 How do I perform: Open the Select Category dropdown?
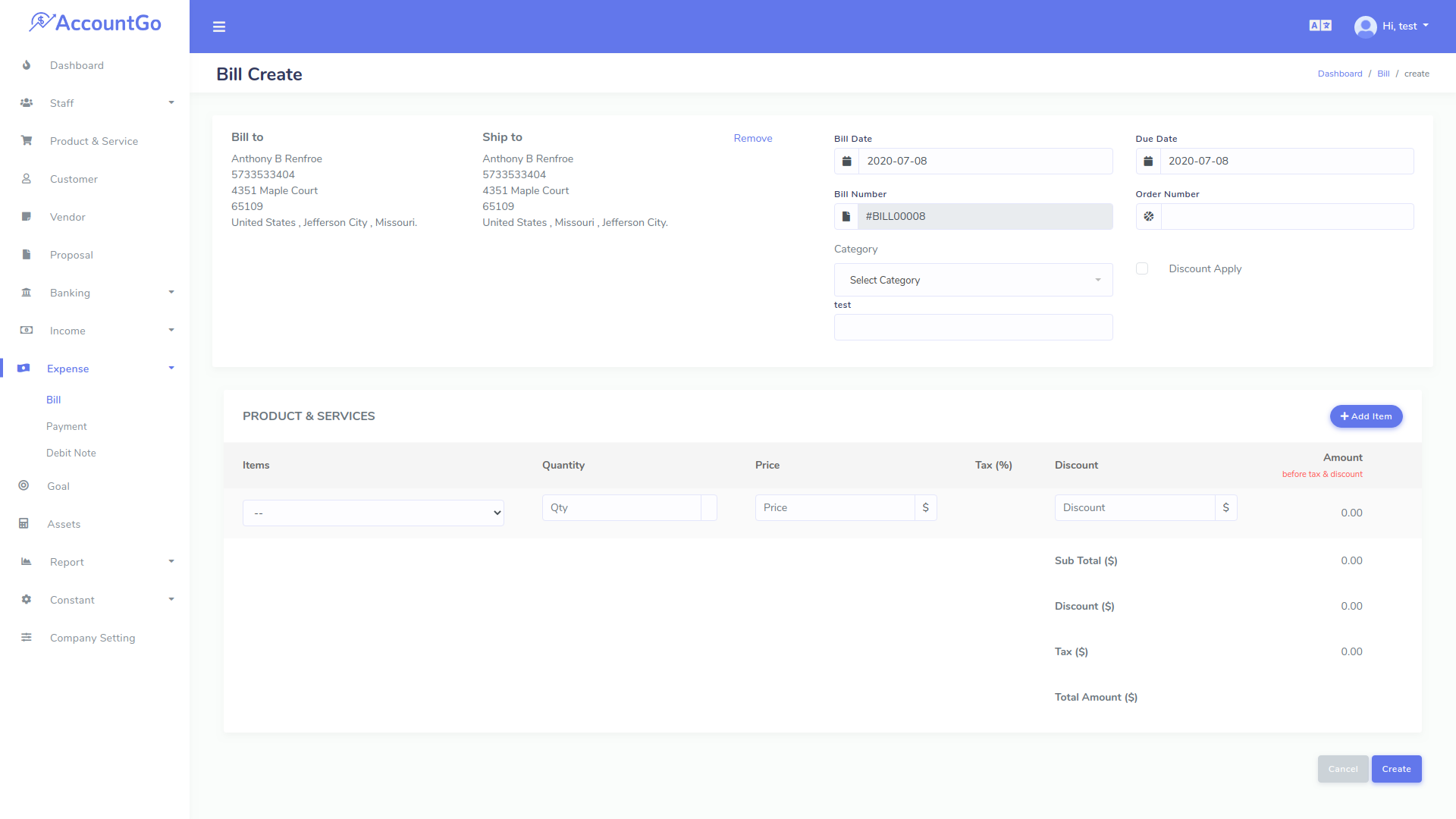[973, 280]
